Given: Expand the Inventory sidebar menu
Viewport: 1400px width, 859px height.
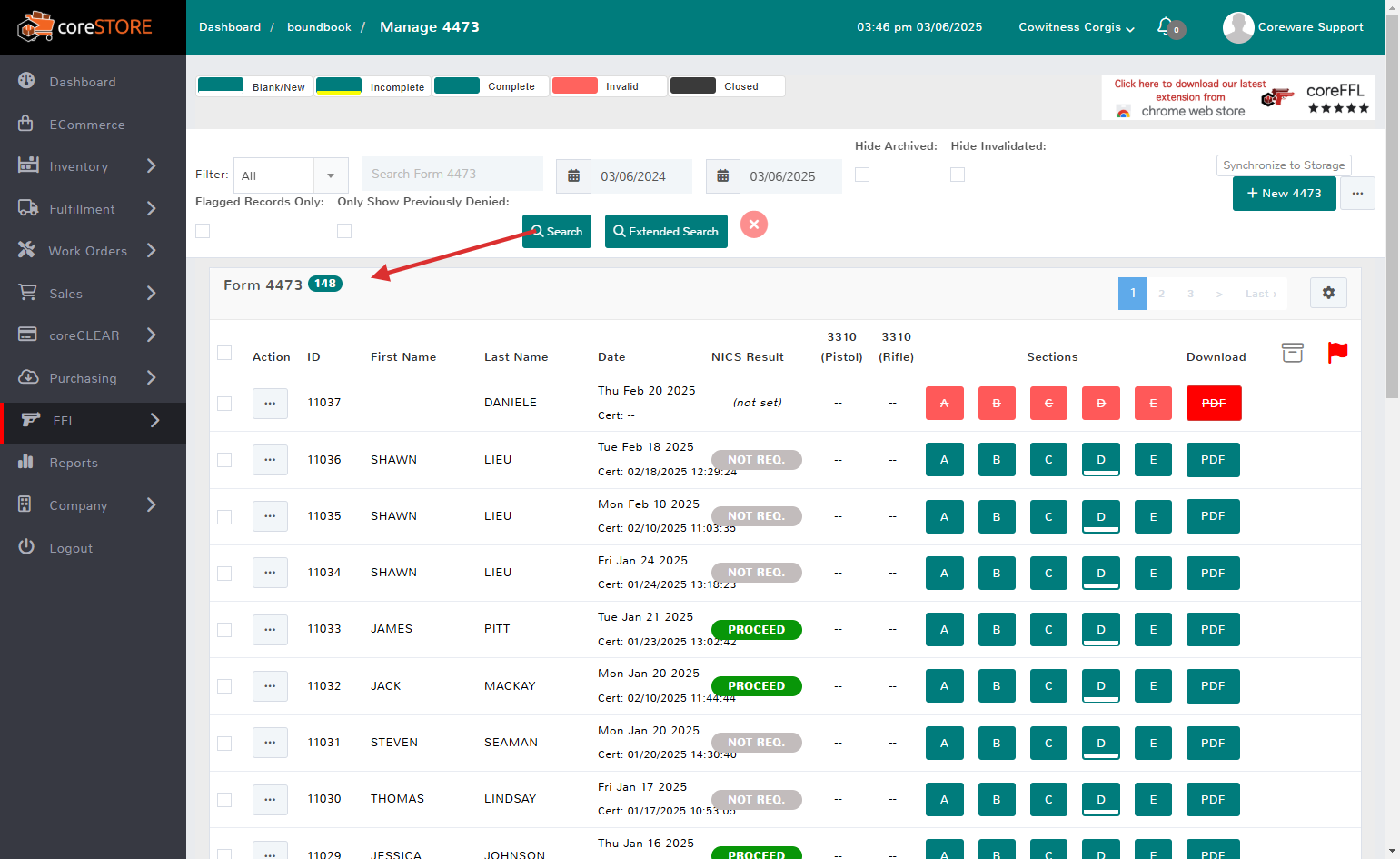Looking at the screenshot, I should point(93,166).
